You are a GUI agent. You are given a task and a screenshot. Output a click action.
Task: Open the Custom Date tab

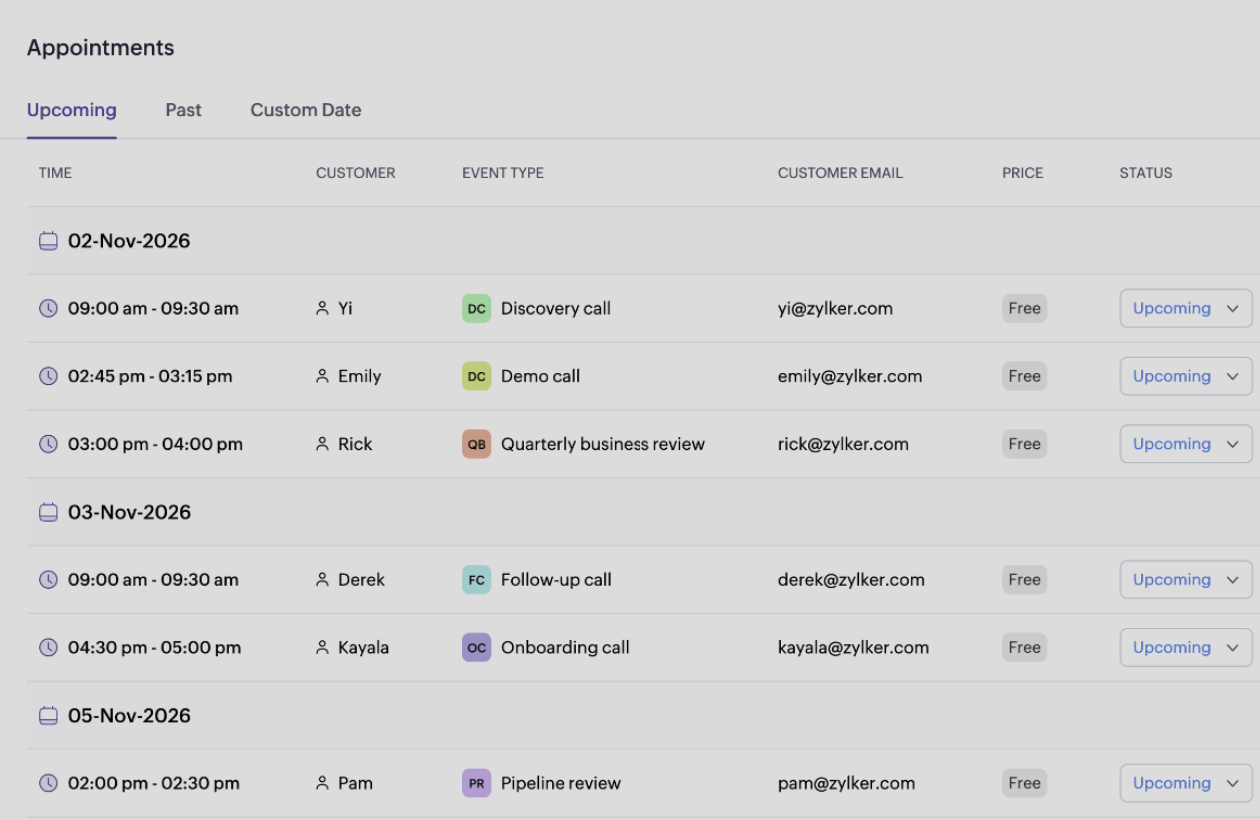pyautogui.click(x=305, y=110)
